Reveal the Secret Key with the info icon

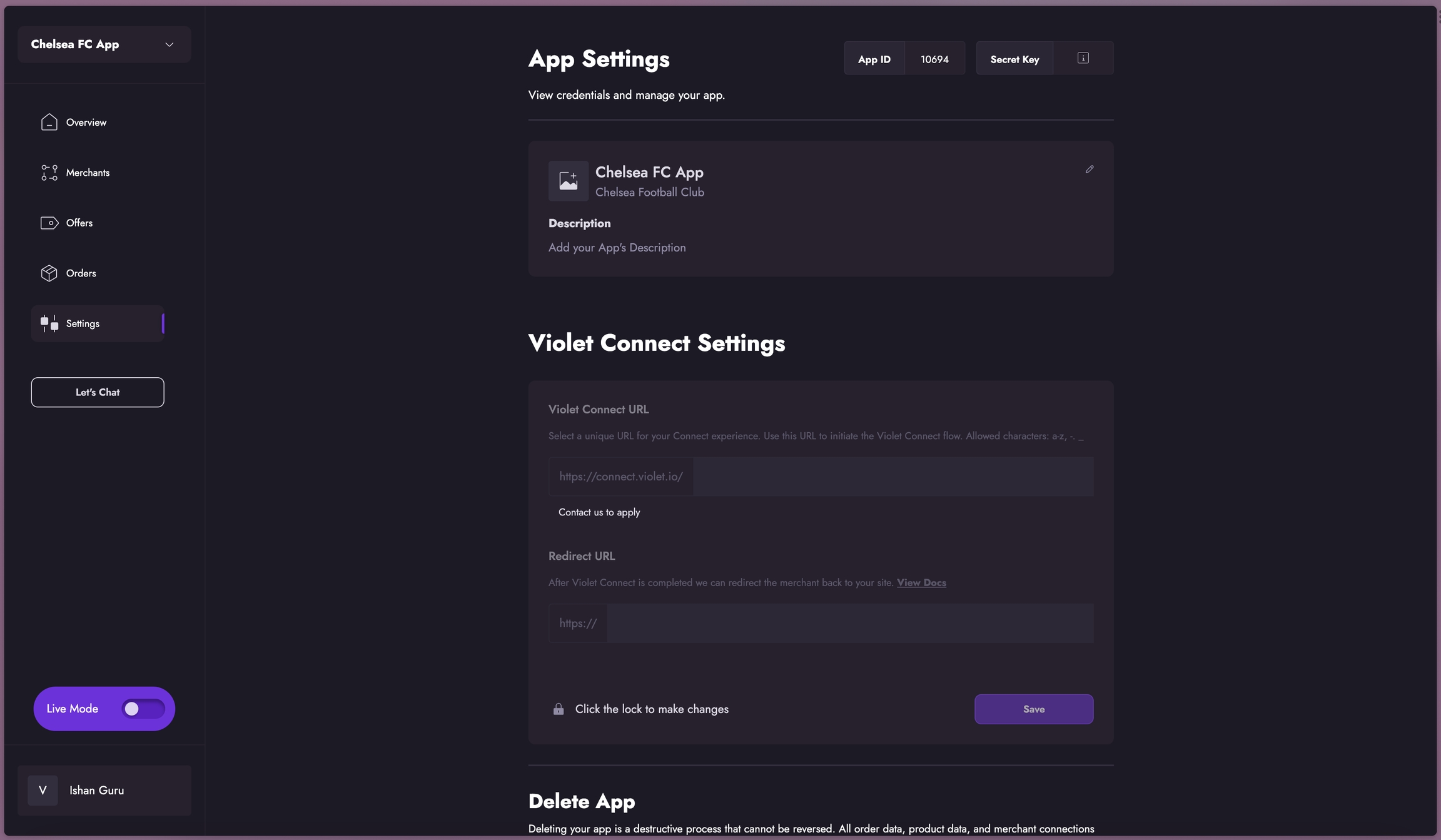(1083, 58)
